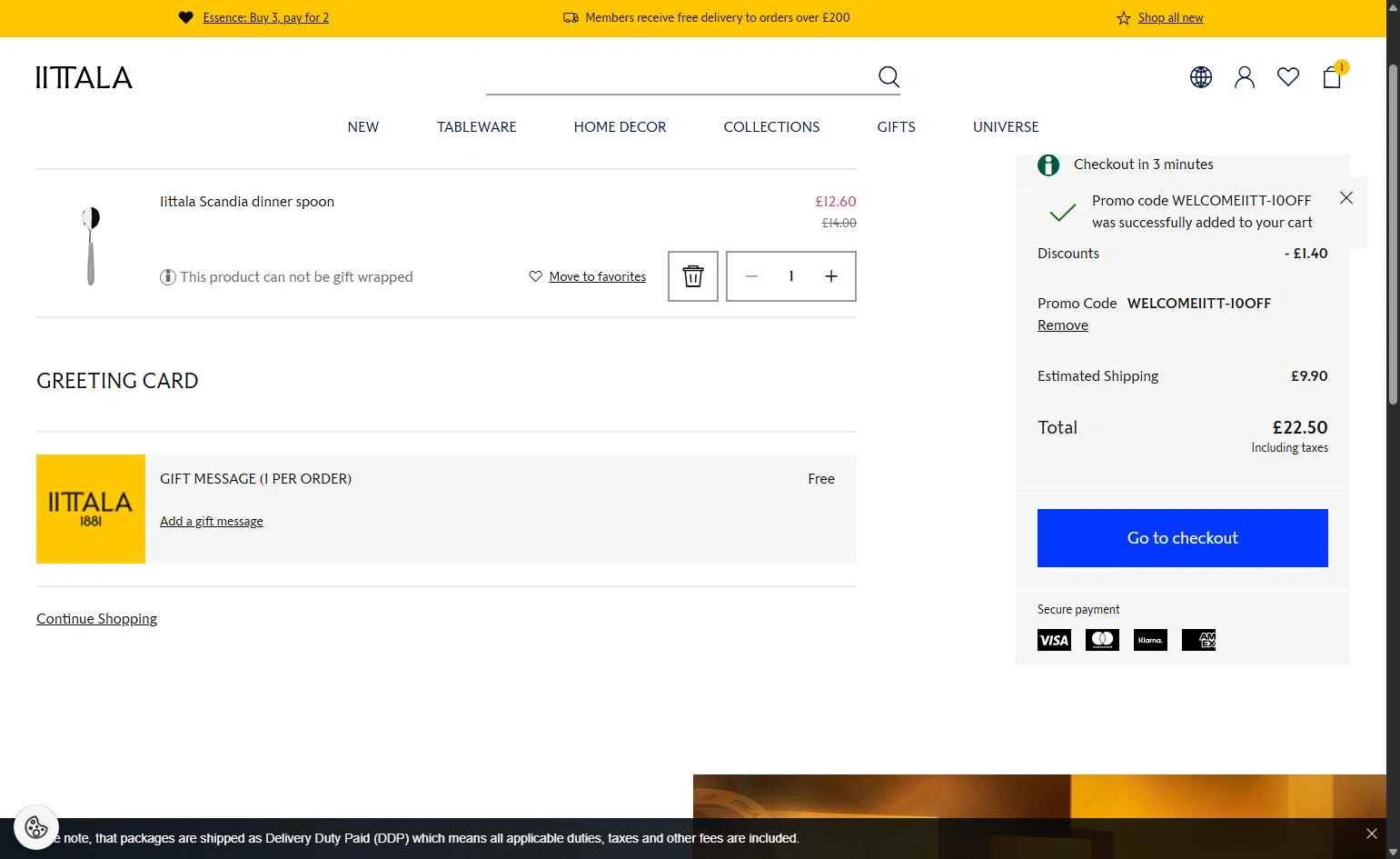Click the green checkmark in promo notification

pyautogui.click(x=1062, y=213)
